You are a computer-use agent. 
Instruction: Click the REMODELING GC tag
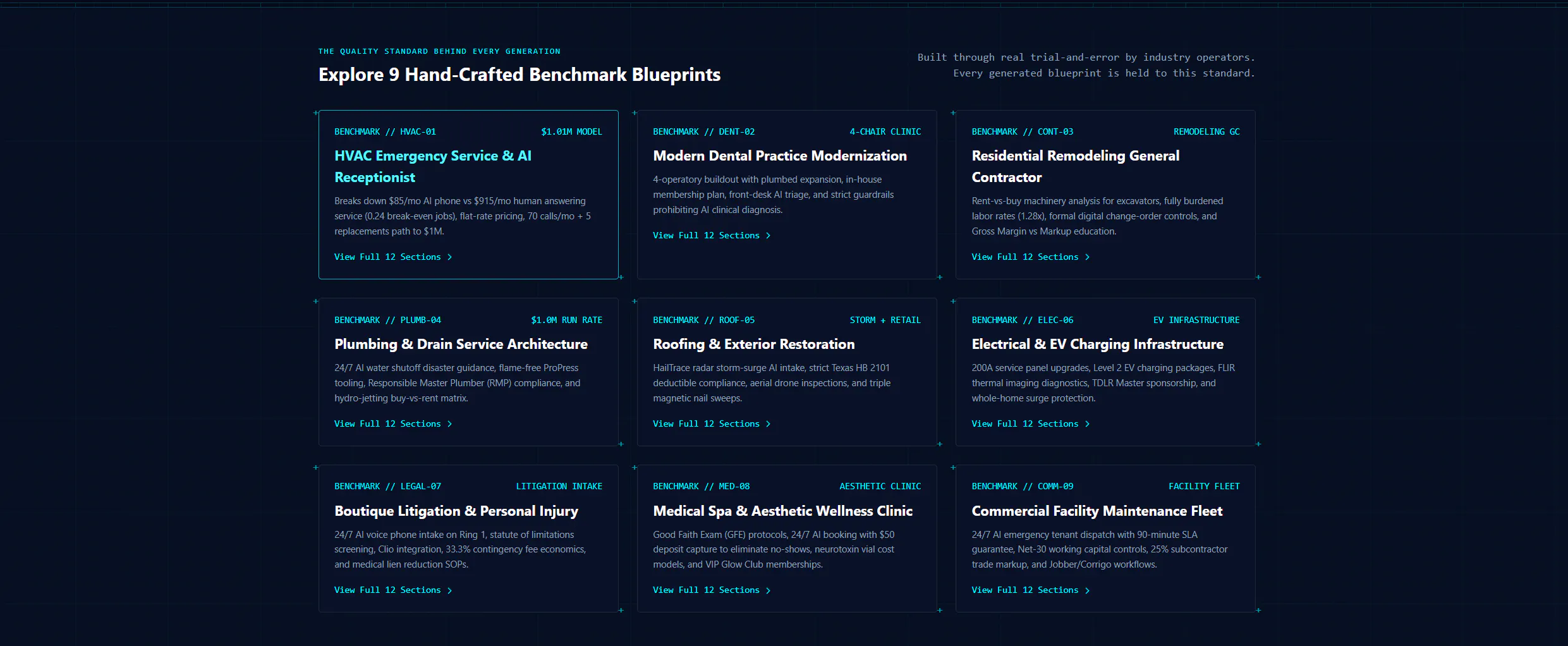(x=1206, y=132)
